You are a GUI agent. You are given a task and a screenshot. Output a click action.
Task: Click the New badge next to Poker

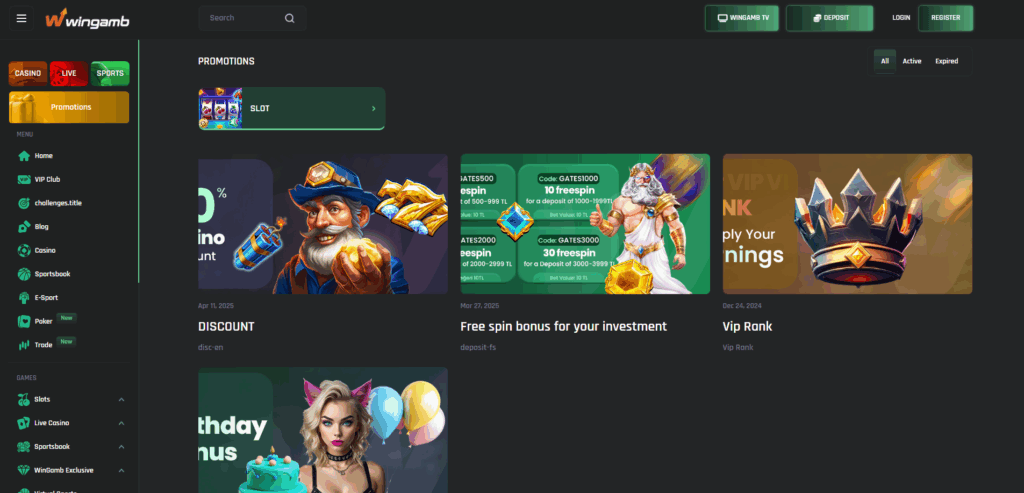(x=67, y=318)
